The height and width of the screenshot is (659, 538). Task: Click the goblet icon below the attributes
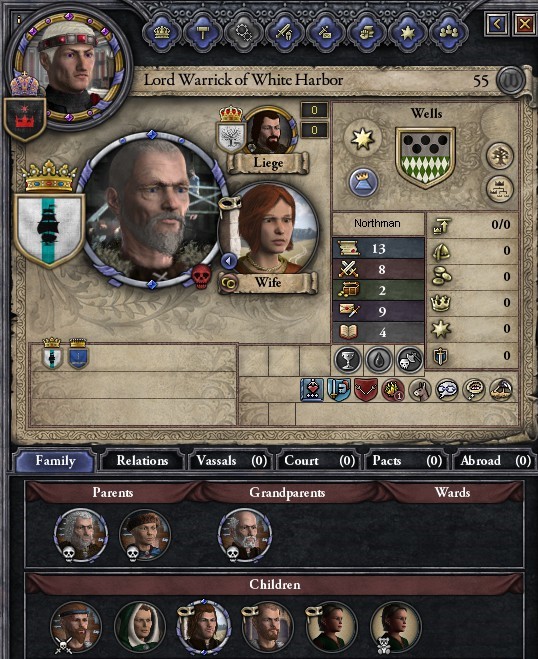[348, 360]
